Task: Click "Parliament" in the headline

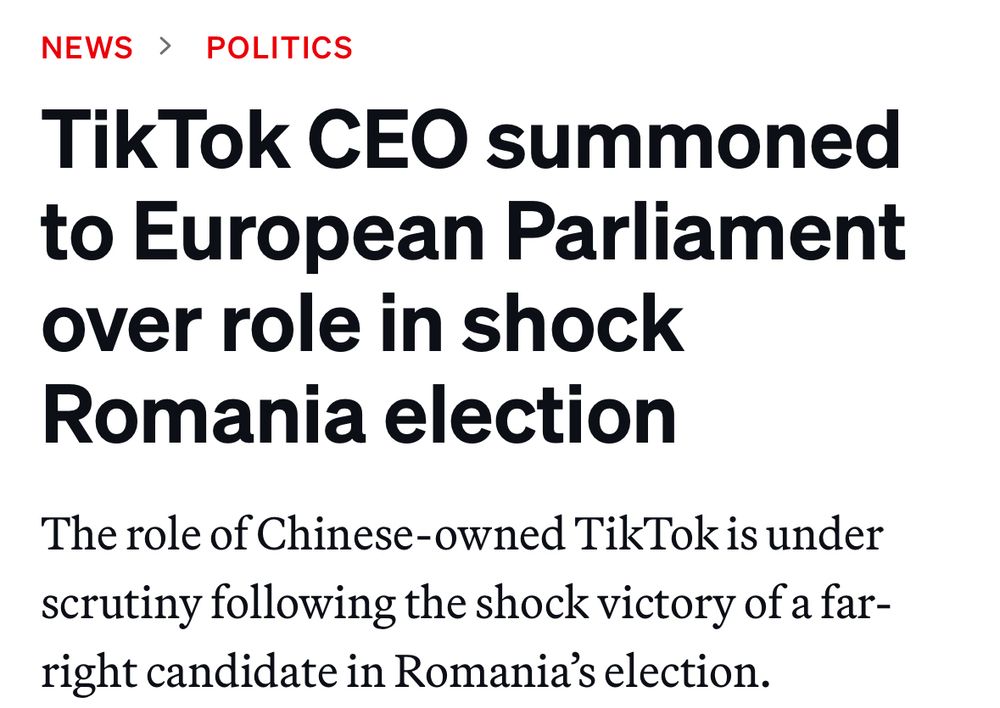Action: pyautogui.click(x=705, y=231)
